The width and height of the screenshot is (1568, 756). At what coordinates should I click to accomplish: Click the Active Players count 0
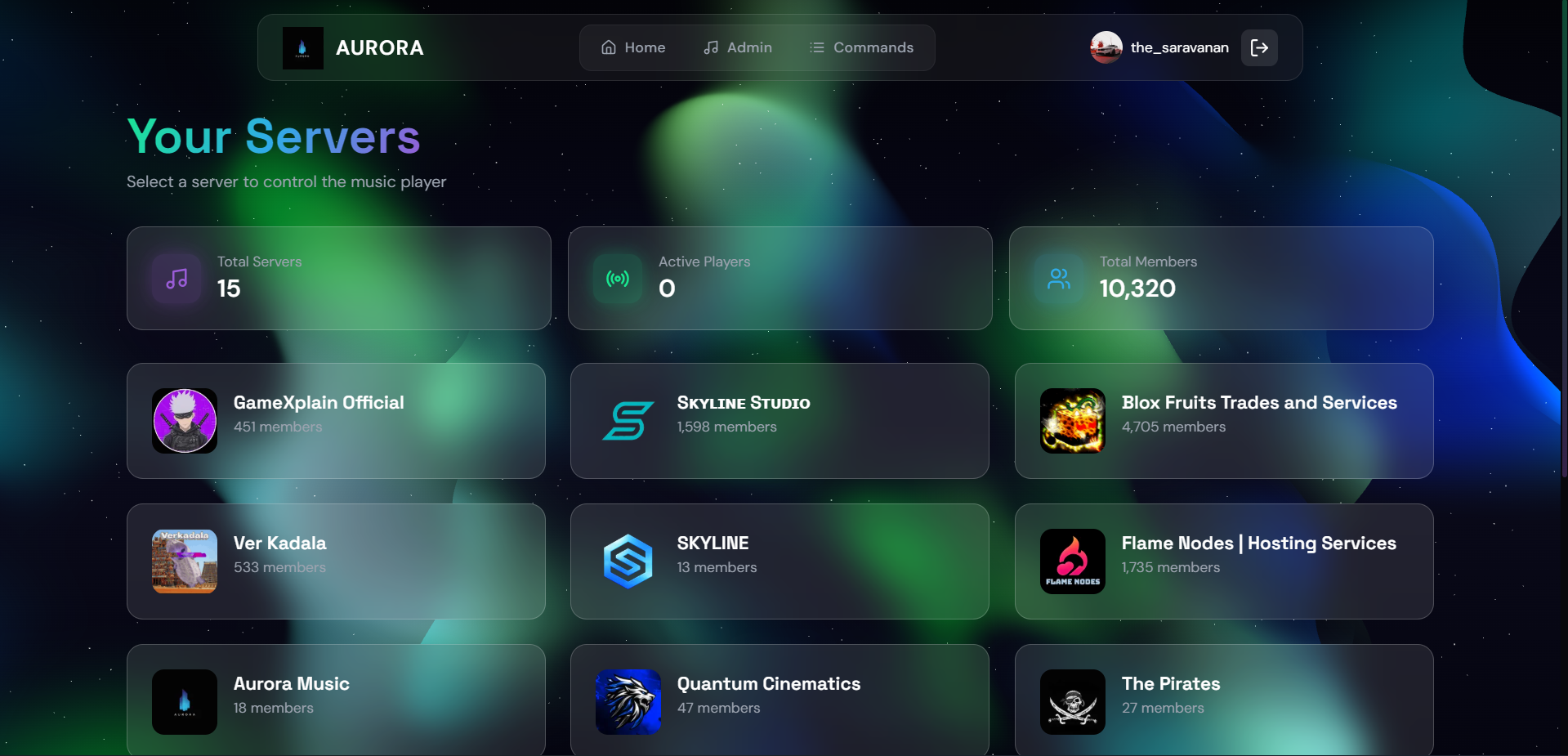[667, 289]
